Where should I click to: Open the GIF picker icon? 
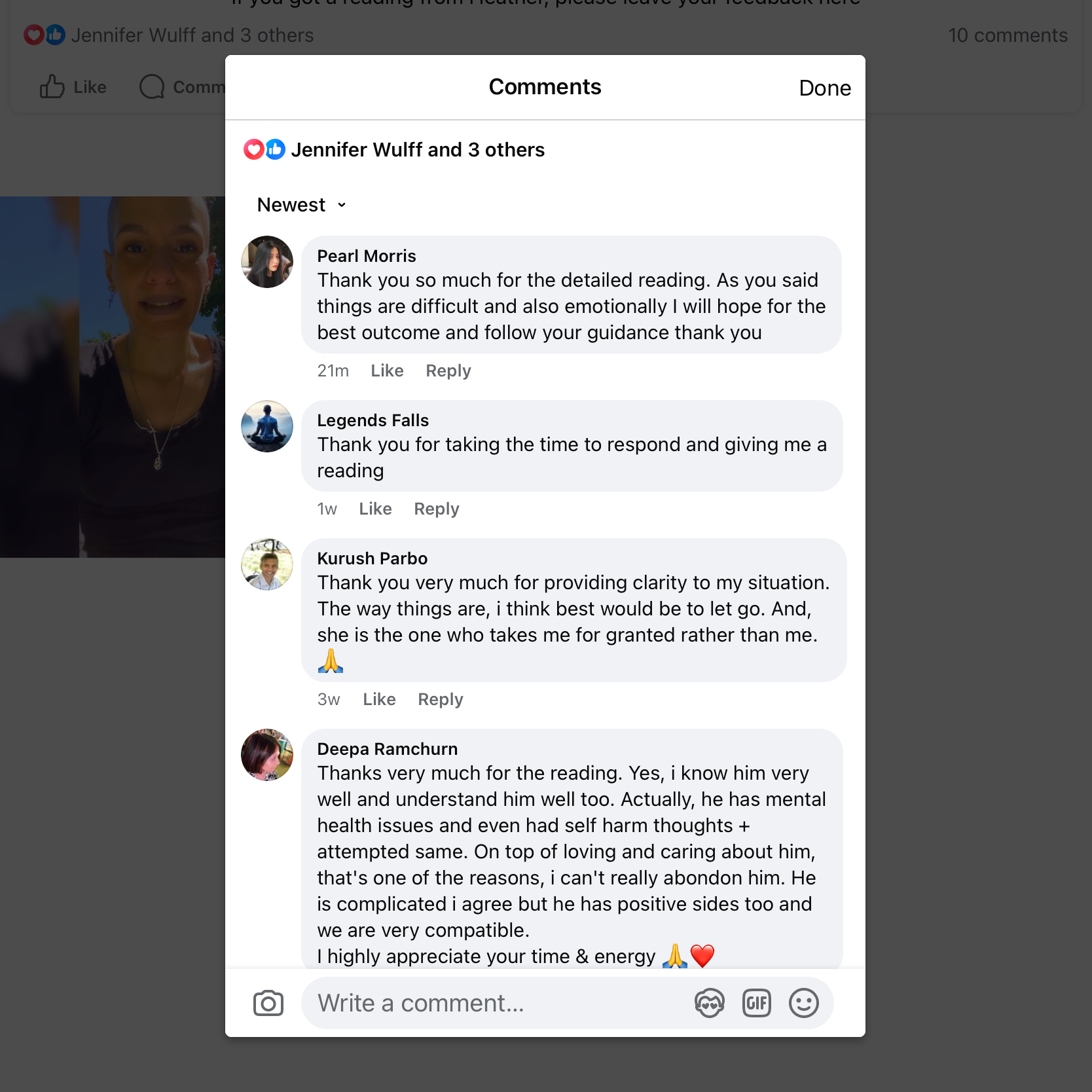[757, 1003]
